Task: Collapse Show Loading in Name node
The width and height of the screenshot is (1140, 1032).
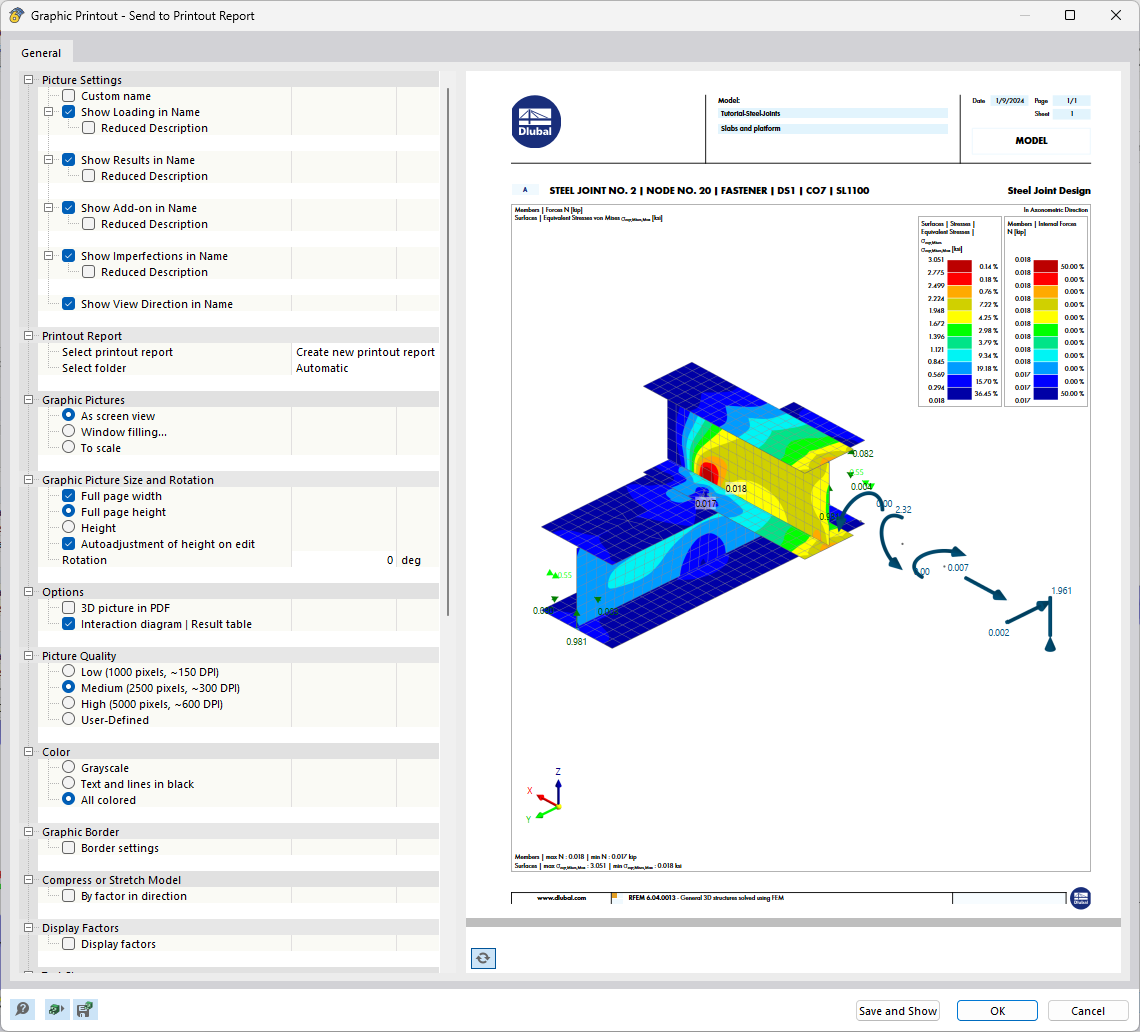Action: pyautogui.click(x=49, y=112)
